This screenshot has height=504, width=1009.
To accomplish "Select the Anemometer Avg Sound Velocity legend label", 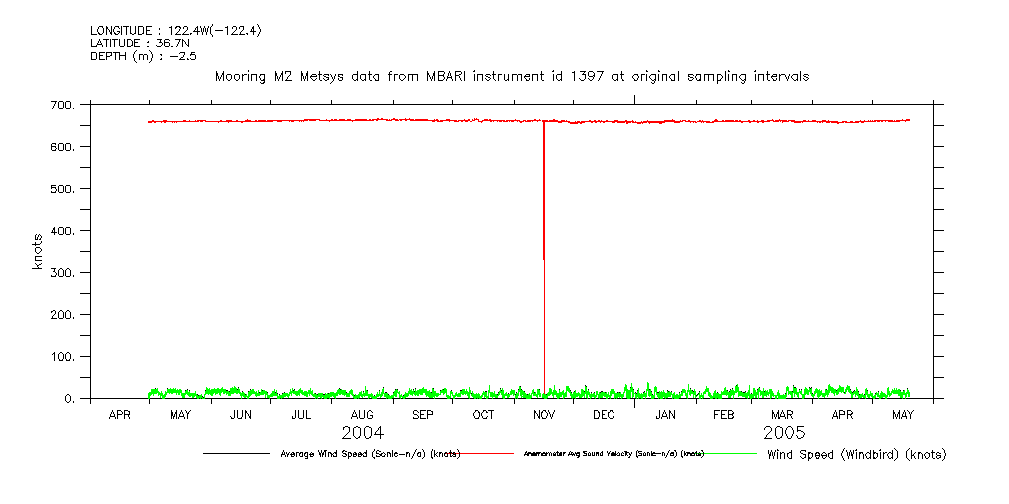I will click(613, 454).
